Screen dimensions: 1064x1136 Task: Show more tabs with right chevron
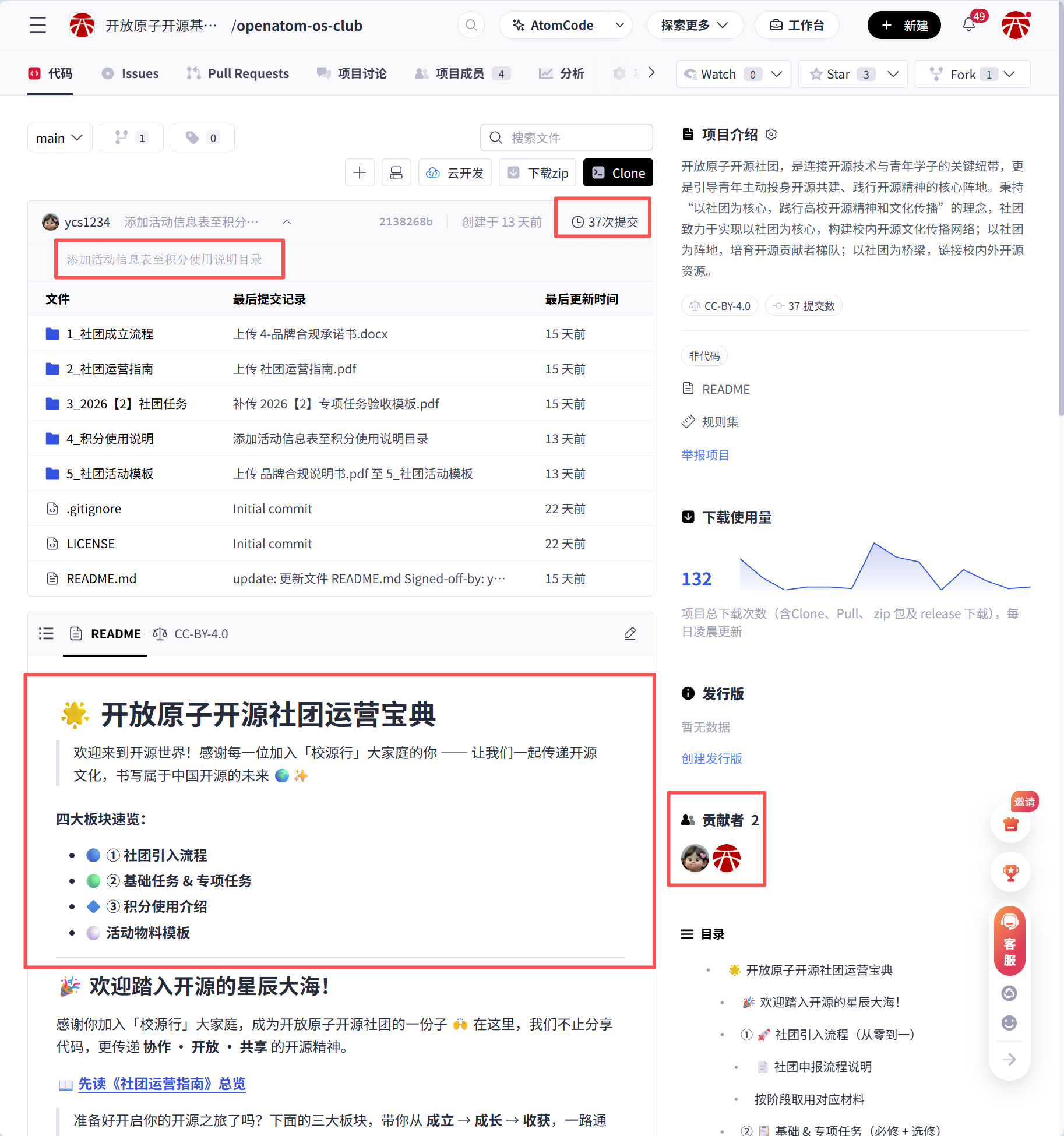pos(651,73)
